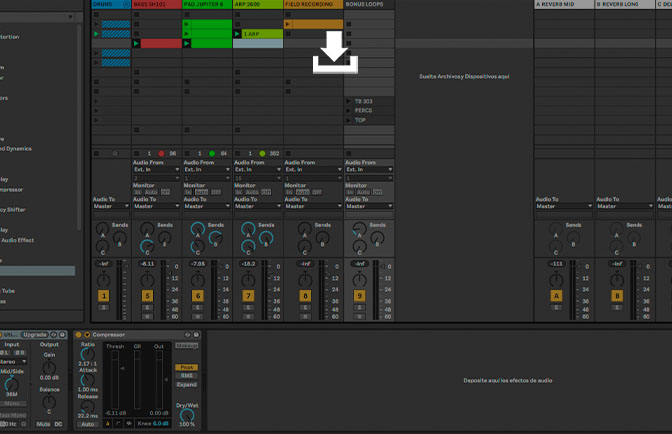Toggle track 7 activator button
Image resolution: width=672 pixels, height=434 pixels.
click(247, 296)
